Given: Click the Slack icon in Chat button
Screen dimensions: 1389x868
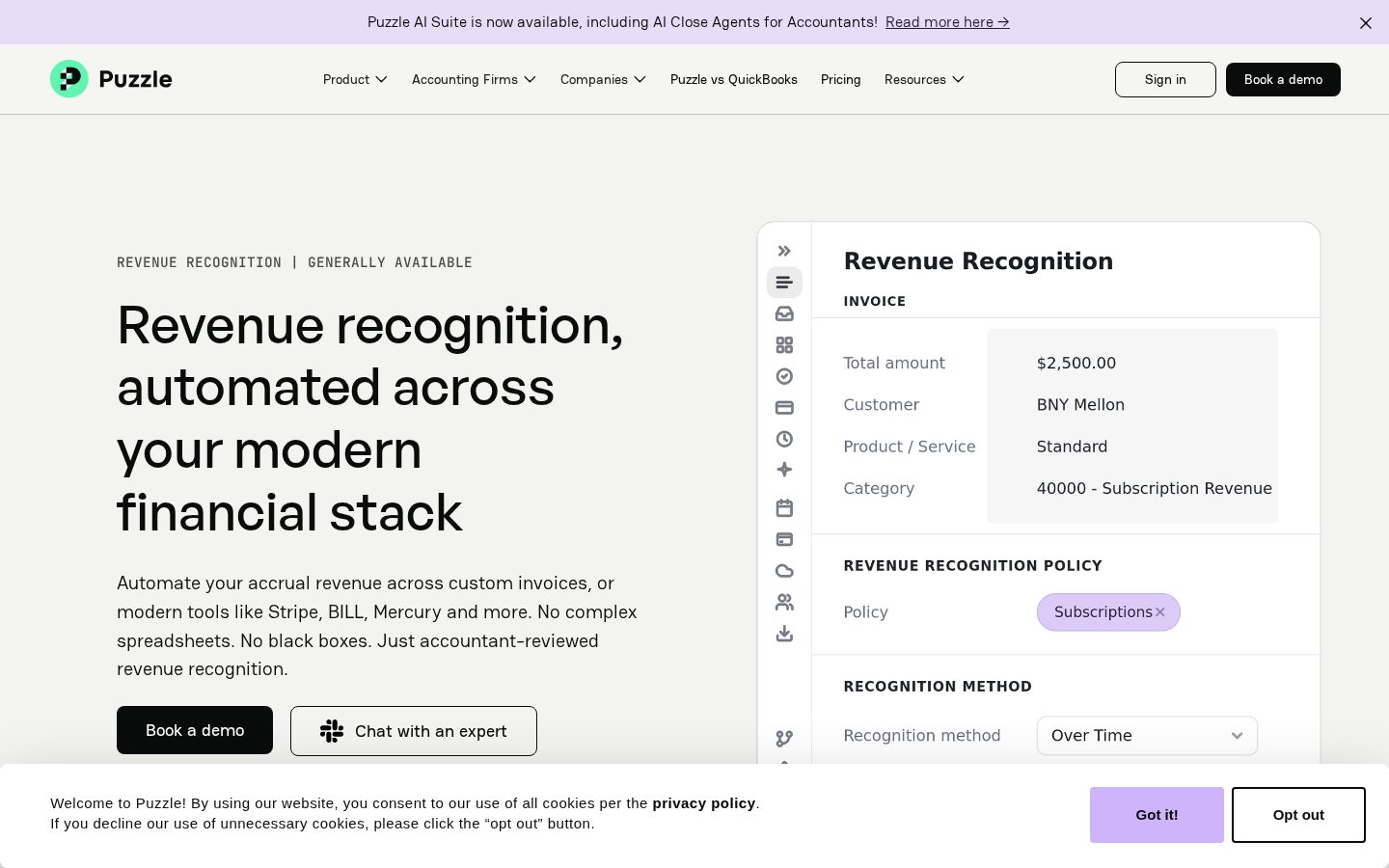Looking at the screenshot, I should 332,731.
